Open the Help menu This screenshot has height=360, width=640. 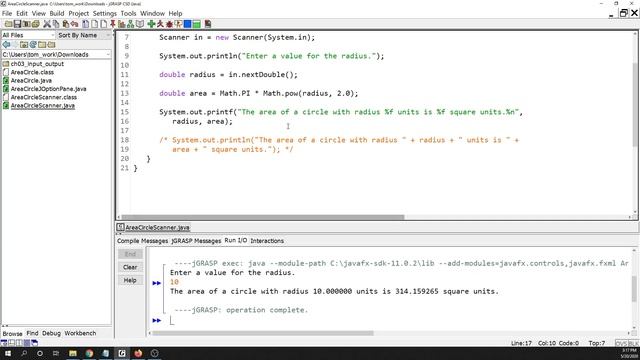tap(175, 13)
